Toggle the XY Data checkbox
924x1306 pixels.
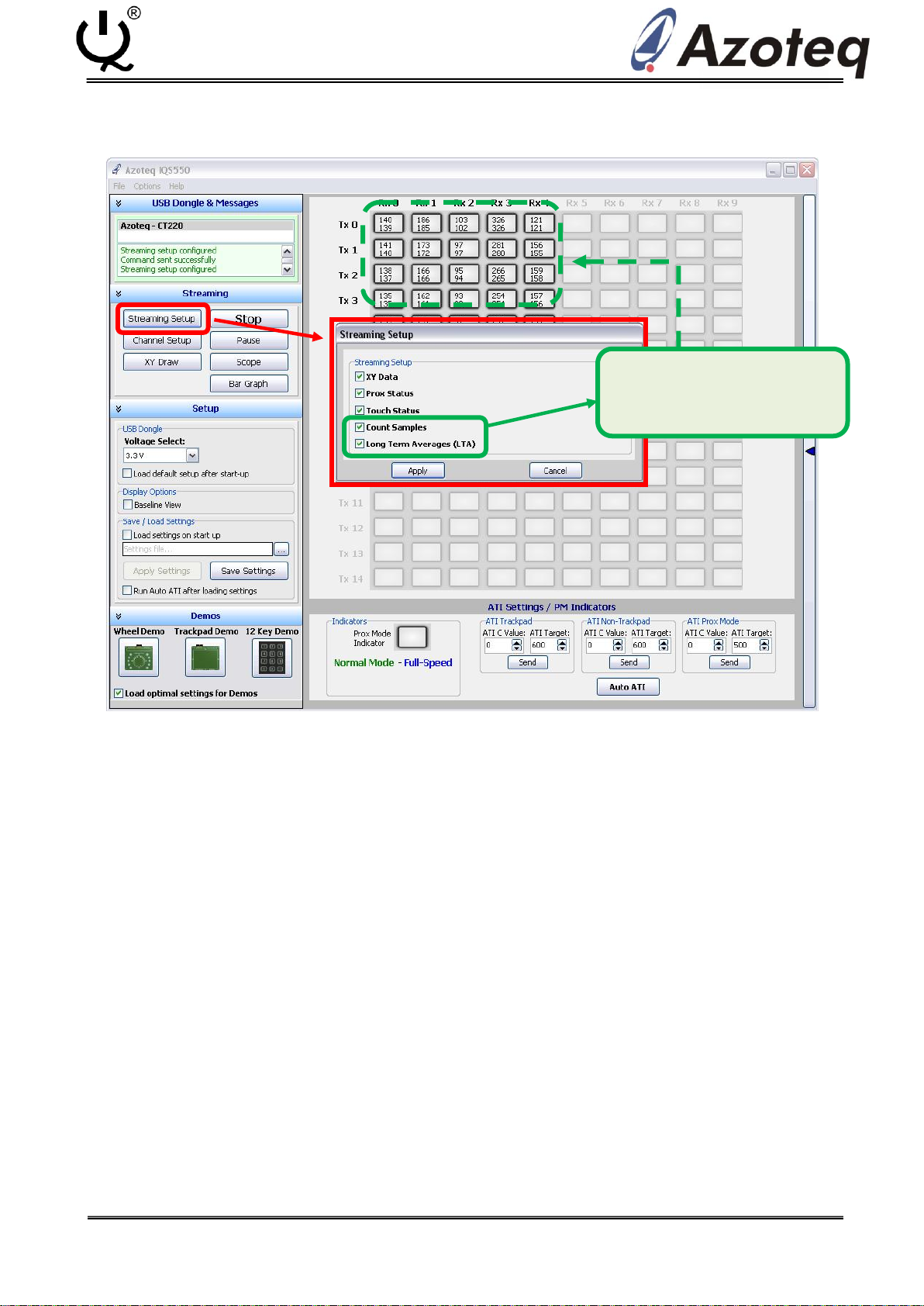(360, 376)
